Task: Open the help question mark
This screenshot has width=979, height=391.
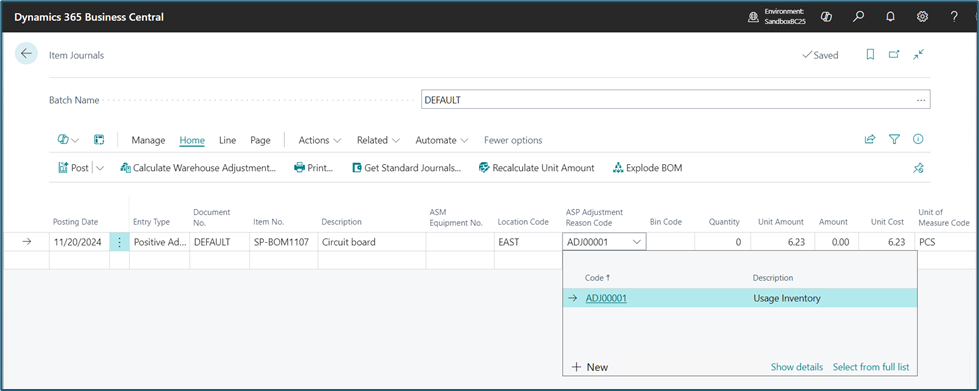Action: click(x=954, y=17)
